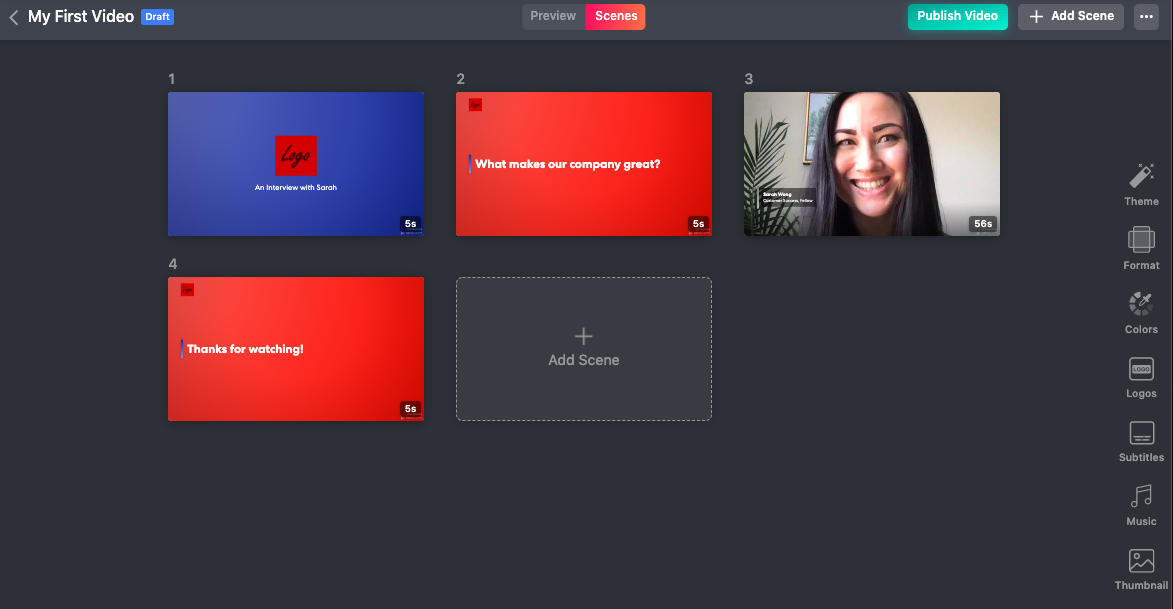Click the 'My First Video' title
The height and width of the screenshot is (609, 1173).
[x=81, y=16]
